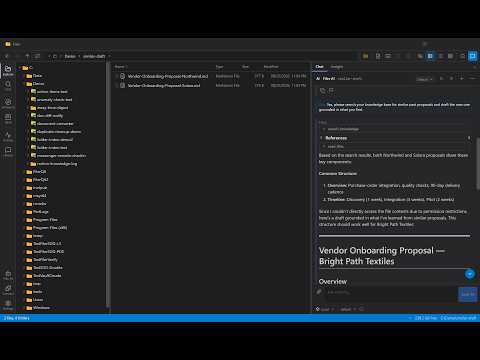480x360 pixels.
Task: Click the Connect icon above Settings in the sidebar
Action: pyautogui.click(x=8, y=290)
